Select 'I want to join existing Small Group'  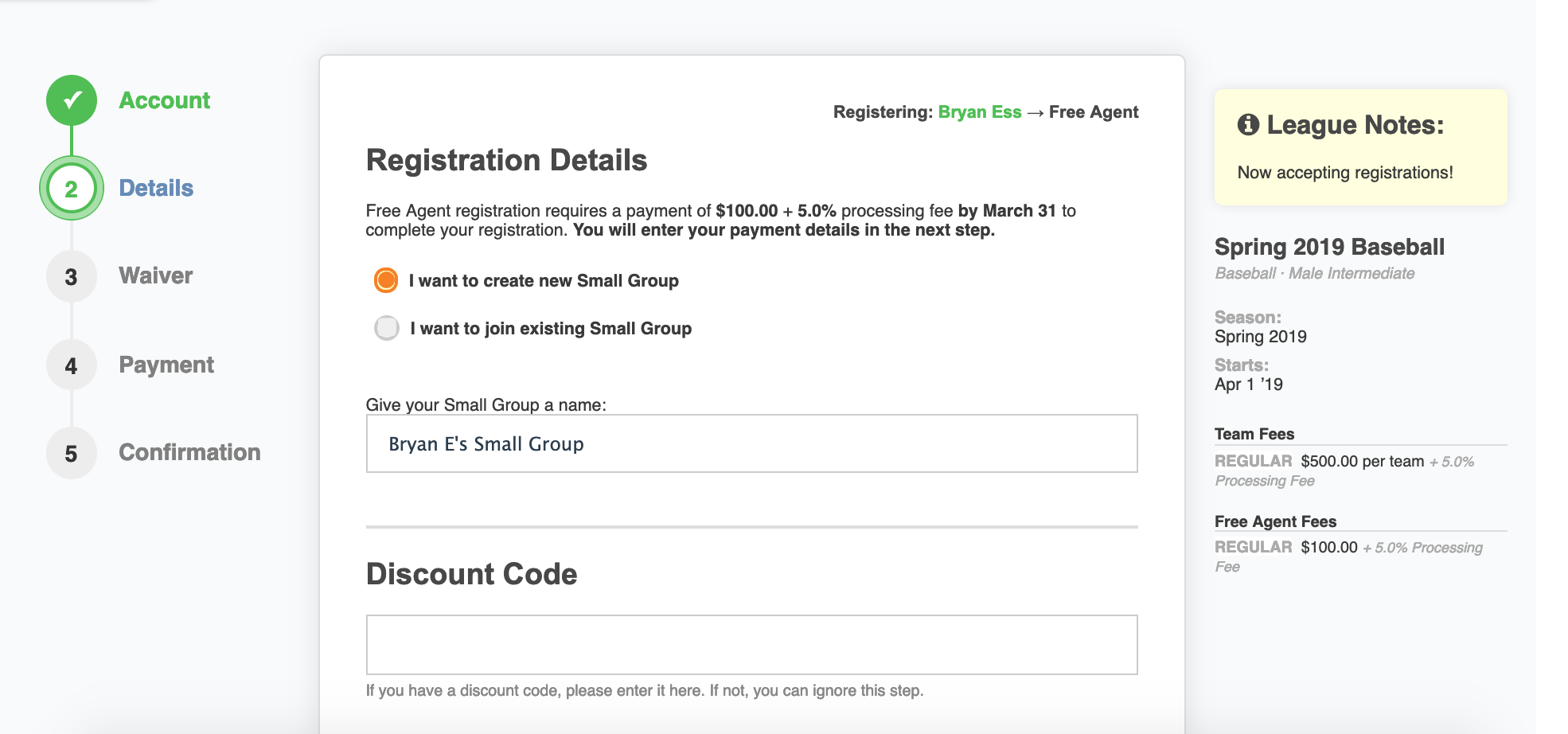tap(387, 328)
